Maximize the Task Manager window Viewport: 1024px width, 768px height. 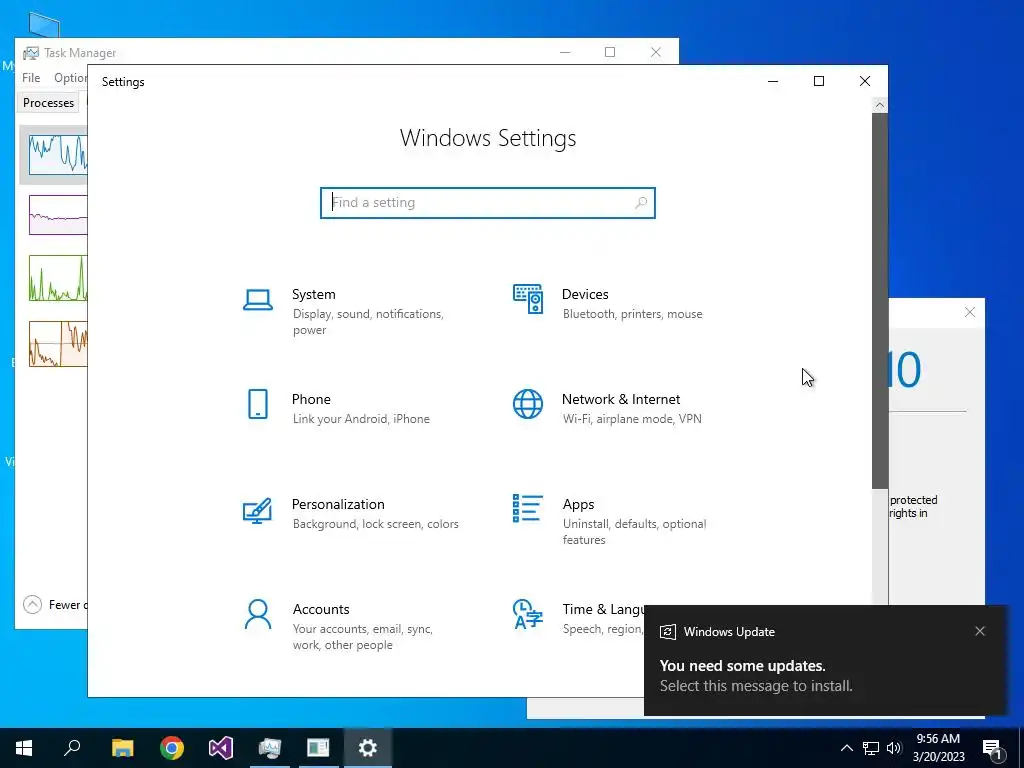(x=610, y=52)
